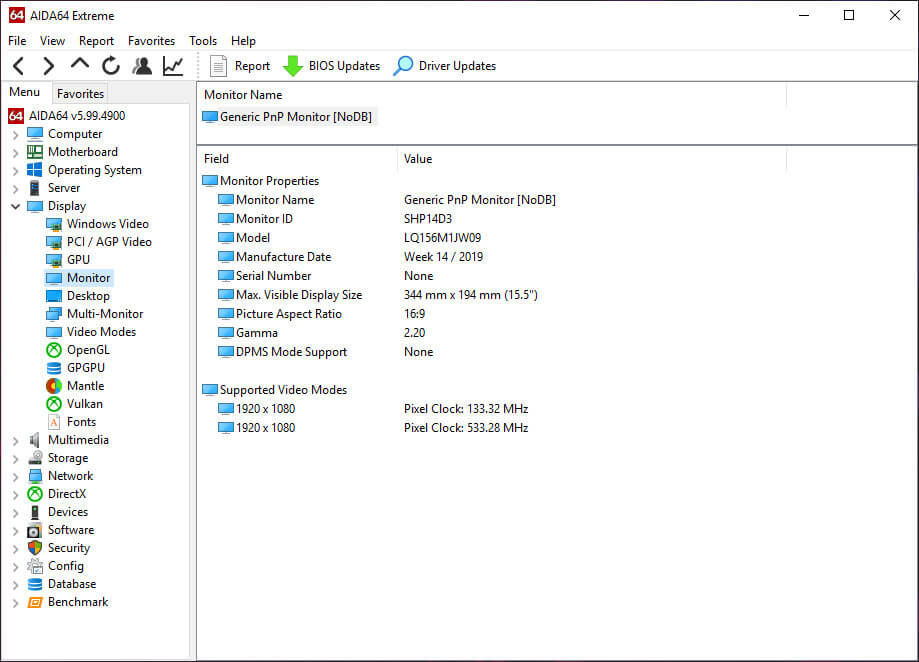Switch to the Favorites tab
The image size is (919, 662).
point(80,93)
